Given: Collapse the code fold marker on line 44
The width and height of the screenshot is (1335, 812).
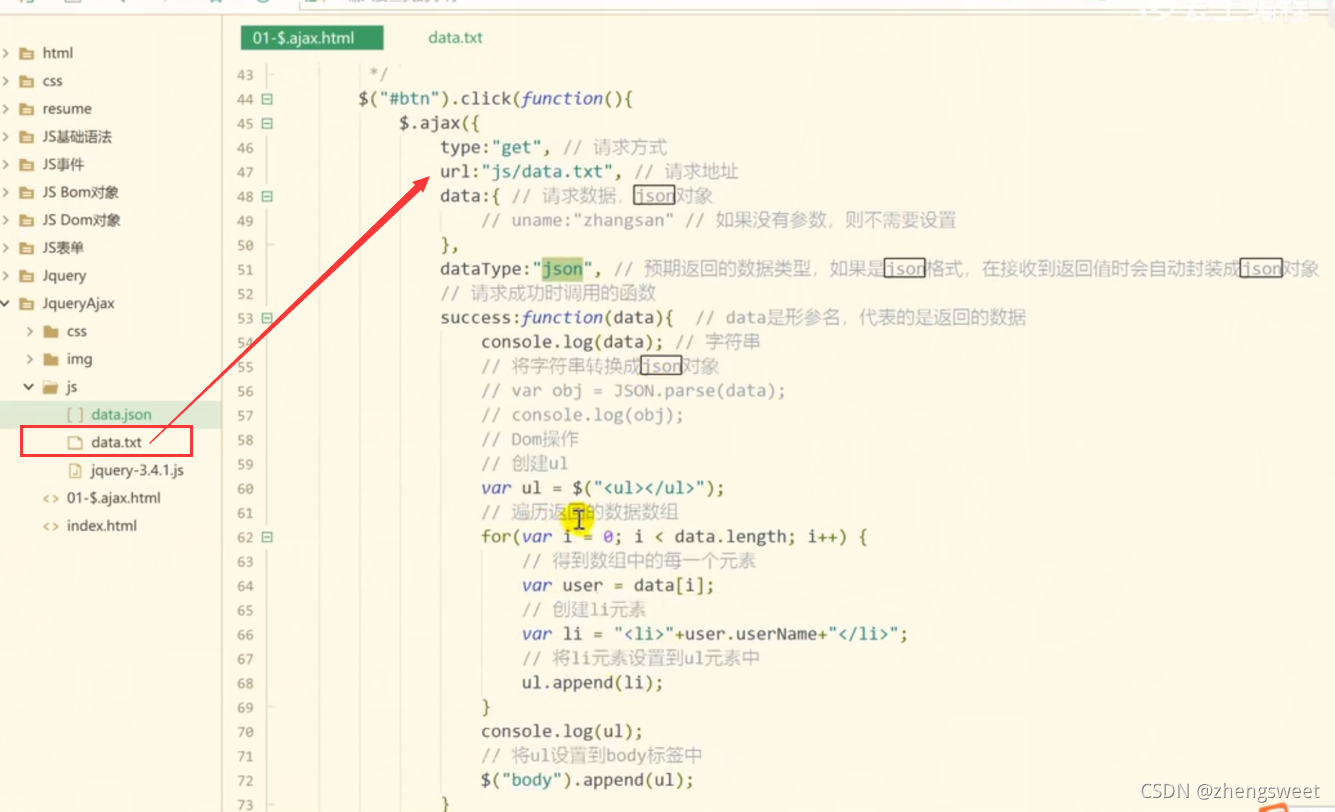Looking at the screenshot, I should [265, 98].
